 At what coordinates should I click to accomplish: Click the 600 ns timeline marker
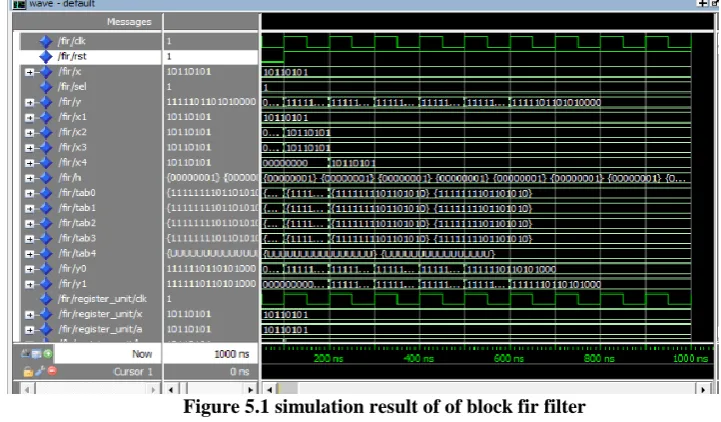click(x=509, y=358)
